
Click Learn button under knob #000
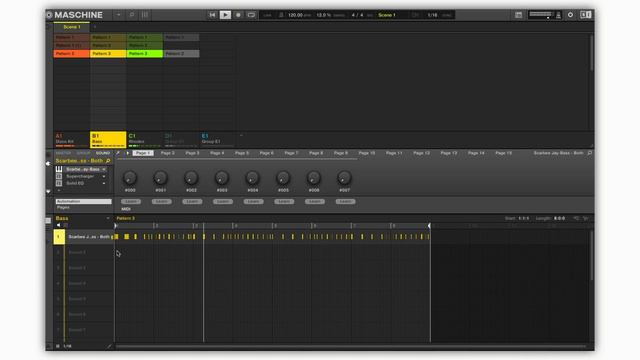tap(131, 202)
